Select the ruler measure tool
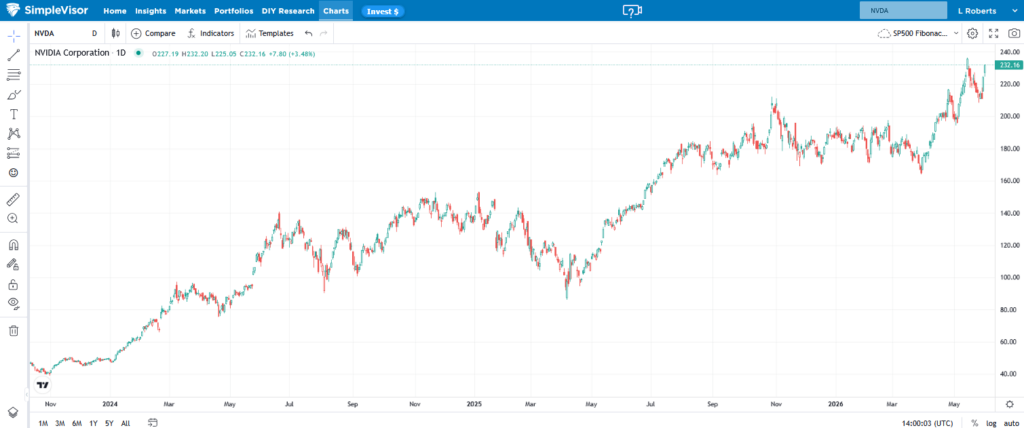Screen dimensions: 1024x428 click(13, 199)
